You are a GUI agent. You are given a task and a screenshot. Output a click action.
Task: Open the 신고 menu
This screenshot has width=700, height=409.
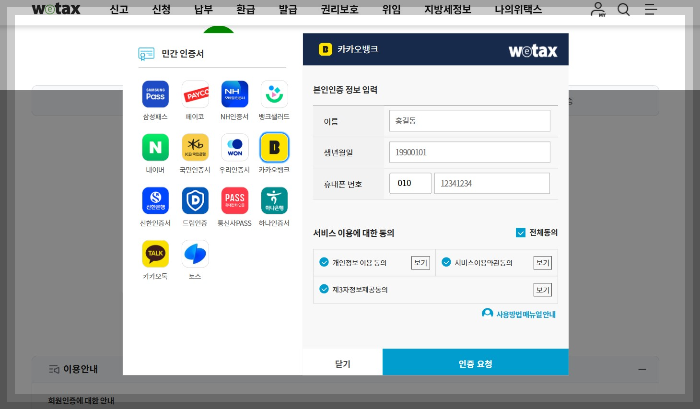coord(119,9)
